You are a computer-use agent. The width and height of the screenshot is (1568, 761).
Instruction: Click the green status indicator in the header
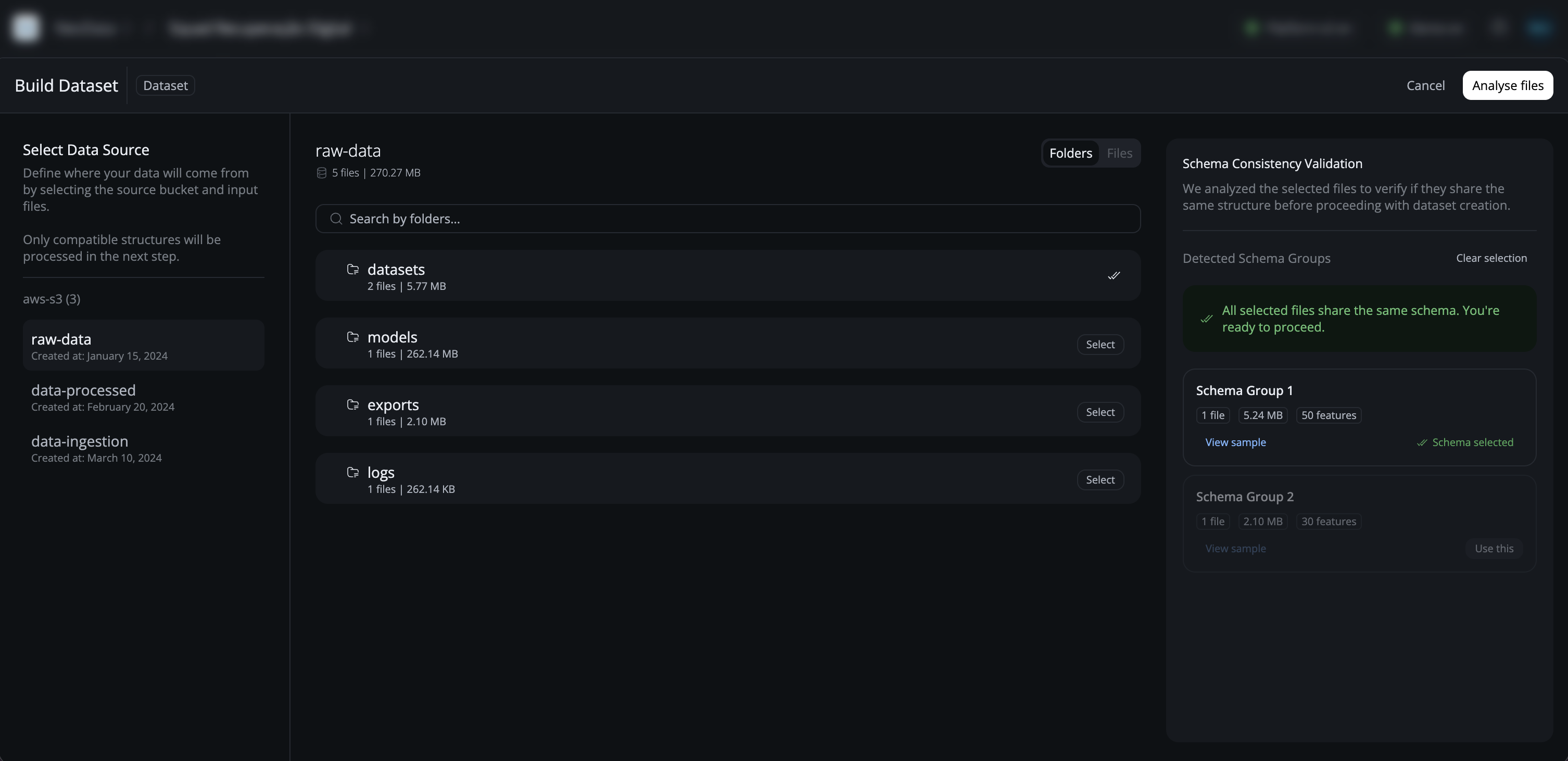(1252, 28)
